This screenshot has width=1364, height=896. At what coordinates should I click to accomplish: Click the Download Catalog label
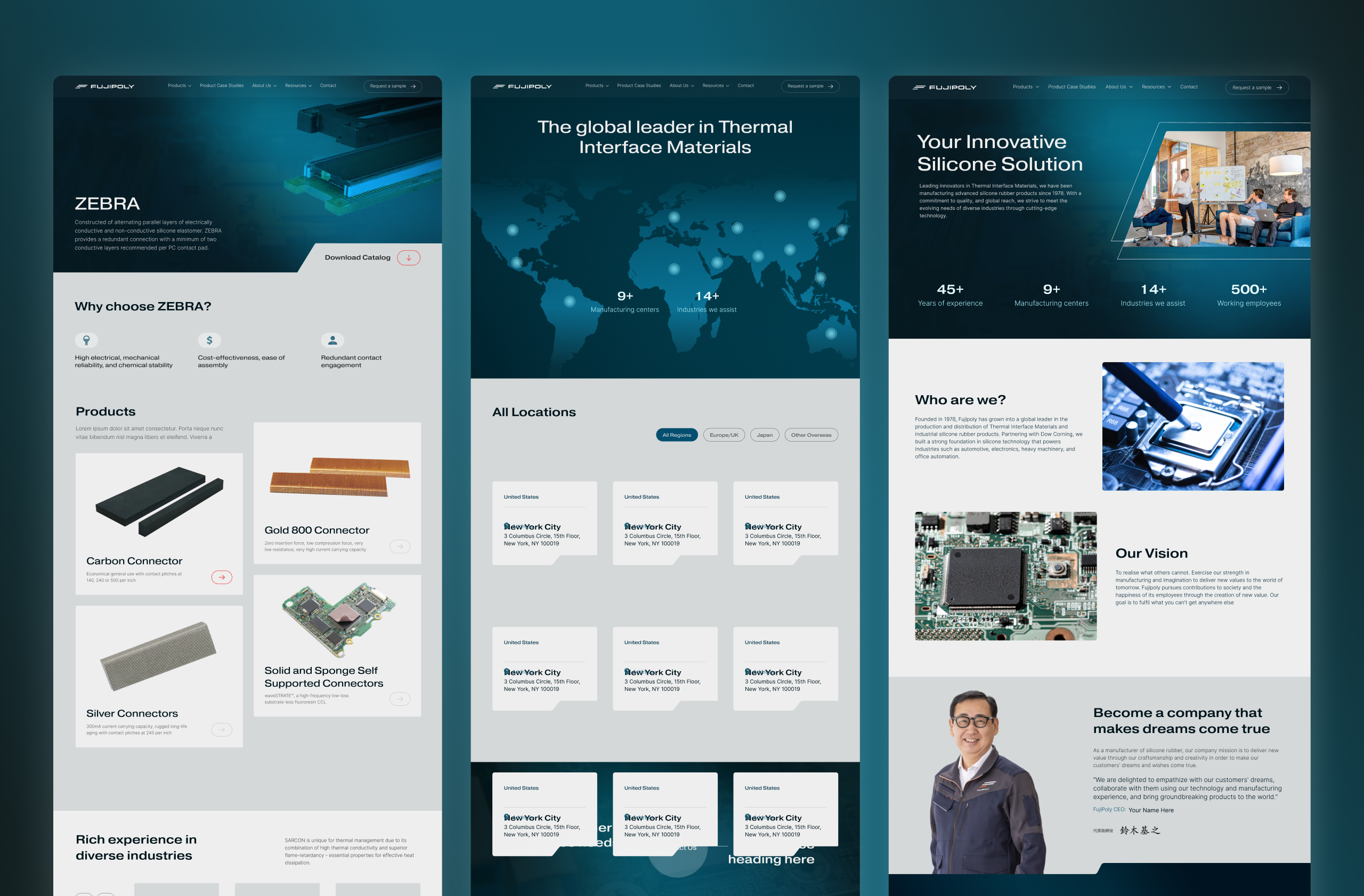(357, 258)
